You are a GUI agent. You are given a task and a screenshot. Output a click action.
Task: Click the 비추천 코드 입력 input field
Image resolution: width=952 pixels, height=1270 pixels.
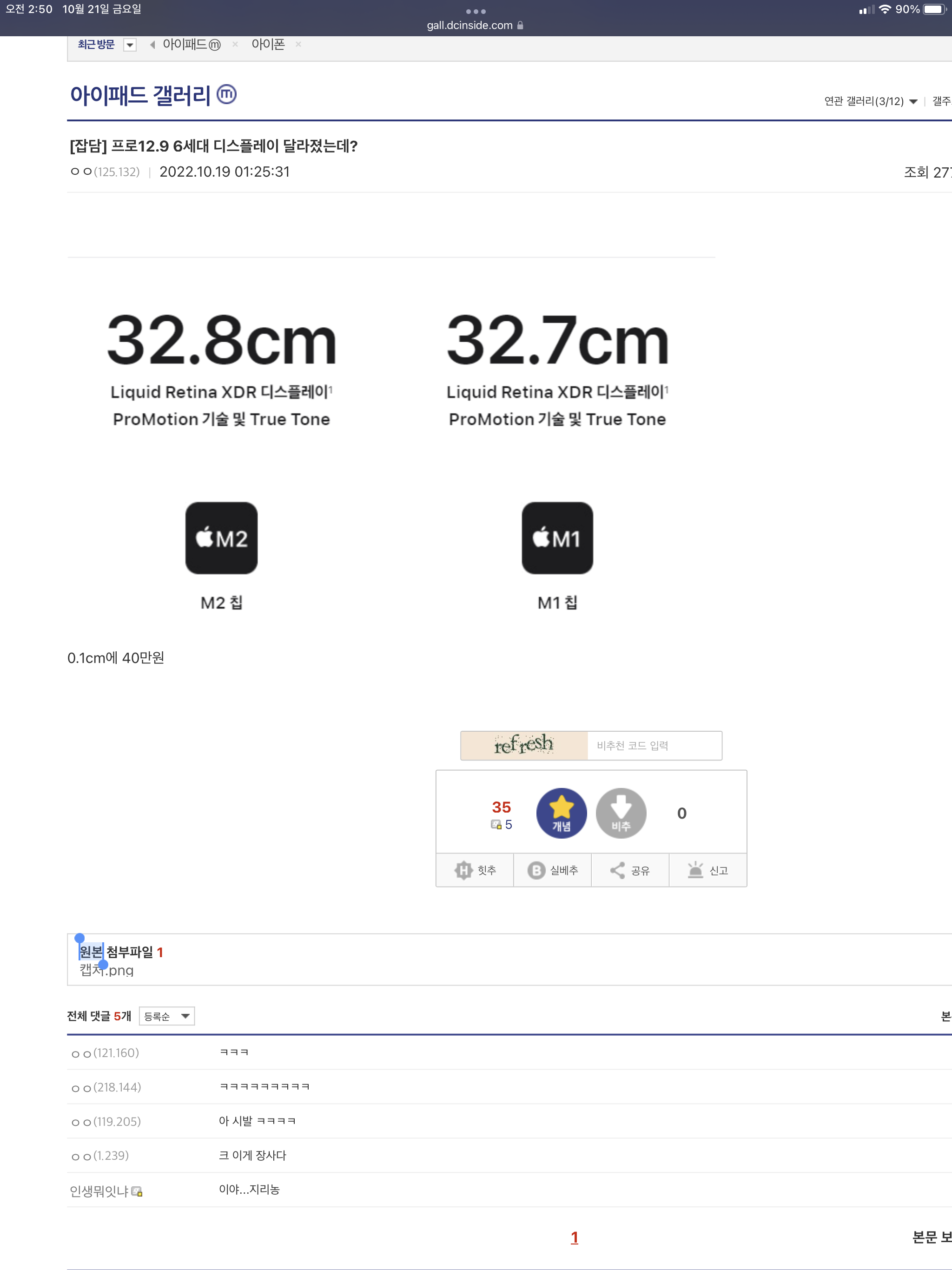pos(654,745)
